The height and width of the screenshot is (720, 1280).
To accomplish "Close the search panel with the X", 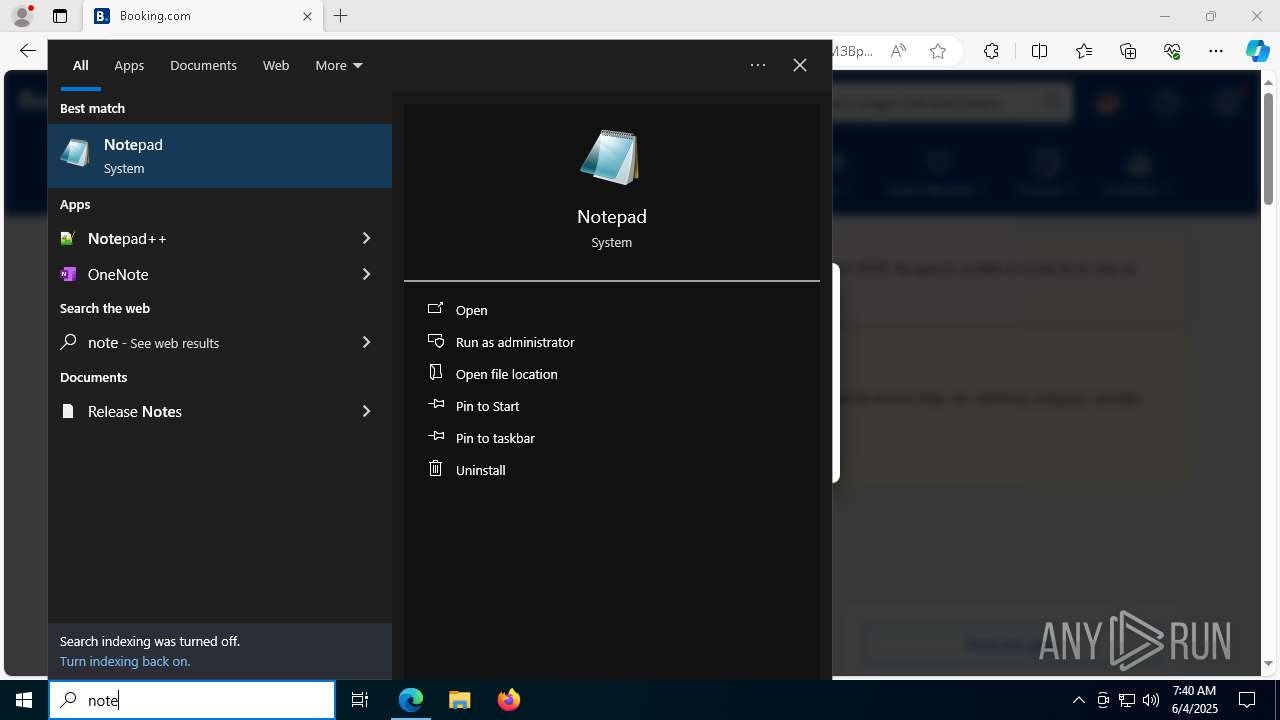I will pyautogui.click(x=800, y=65).
